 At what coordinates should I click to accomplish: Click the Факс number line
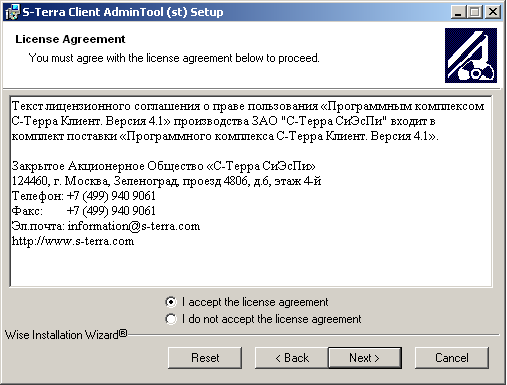(x=84, y=211)
